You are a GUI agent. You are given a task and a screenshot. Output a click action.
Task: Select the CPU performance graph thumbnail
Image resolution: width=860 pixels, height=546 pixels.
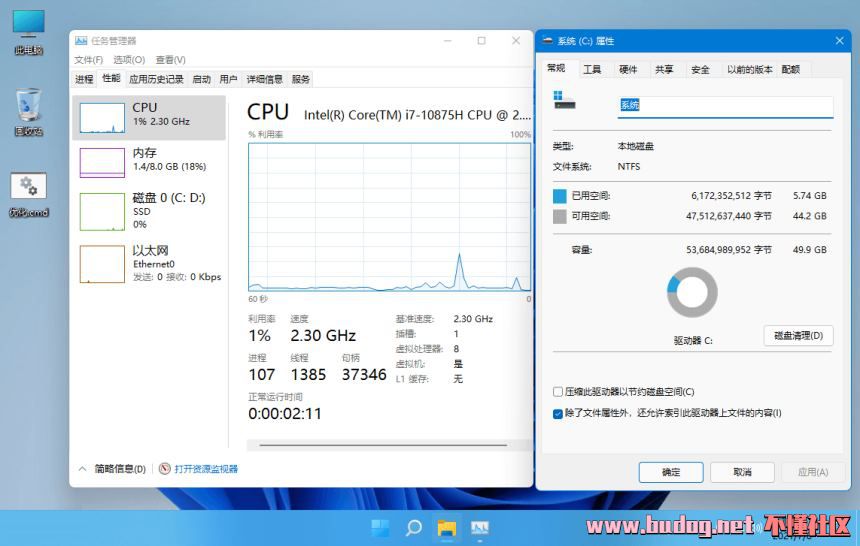click(x=149, y=117)
